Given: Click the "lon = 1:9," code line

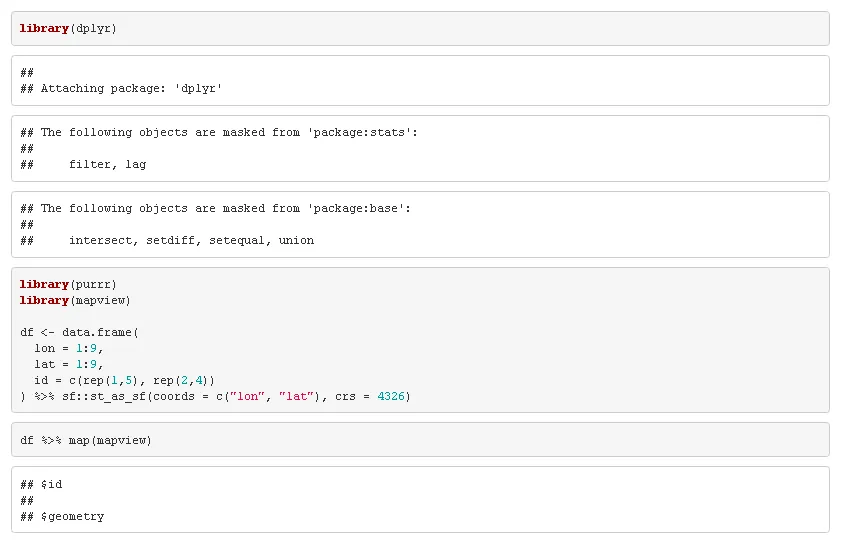Looking at the screenshot, I should [69, 348].
